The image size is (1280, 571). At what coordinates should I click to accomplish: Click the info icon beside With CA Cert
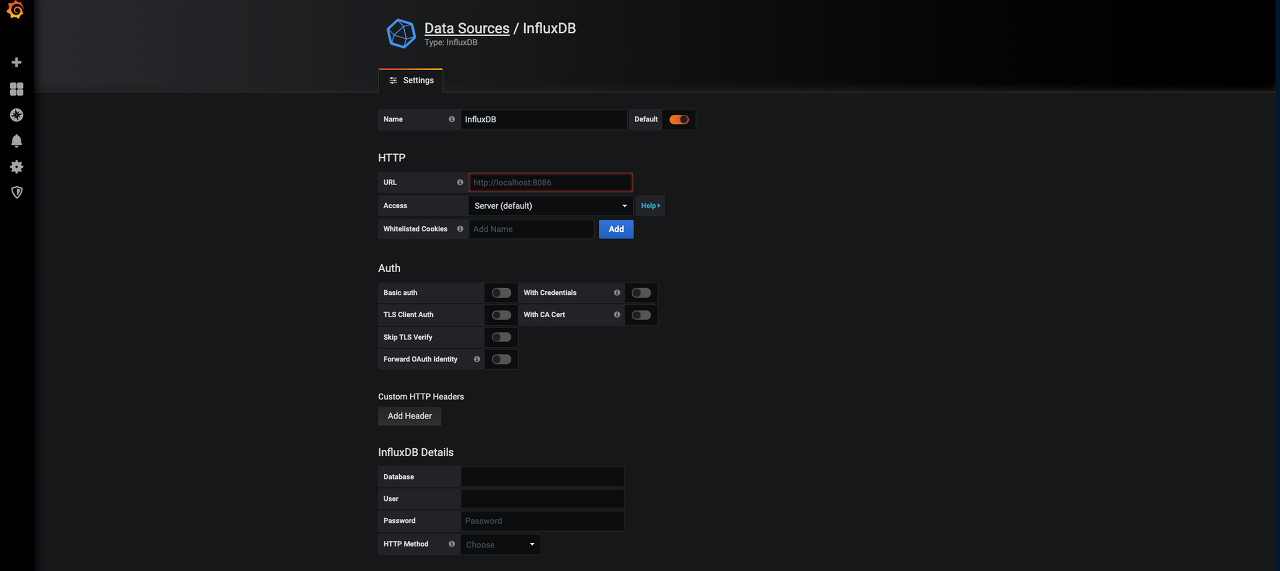617,315
